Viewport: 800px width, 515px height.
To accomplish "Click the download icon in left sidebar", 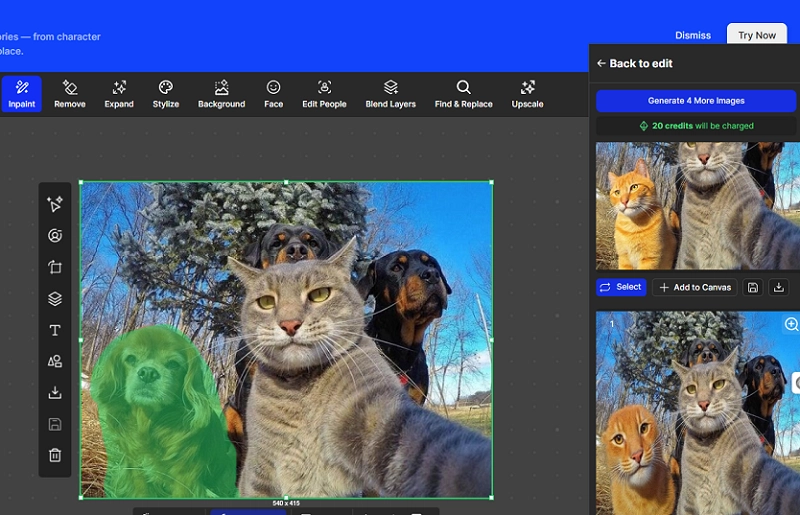I will (x=55, y=393).
